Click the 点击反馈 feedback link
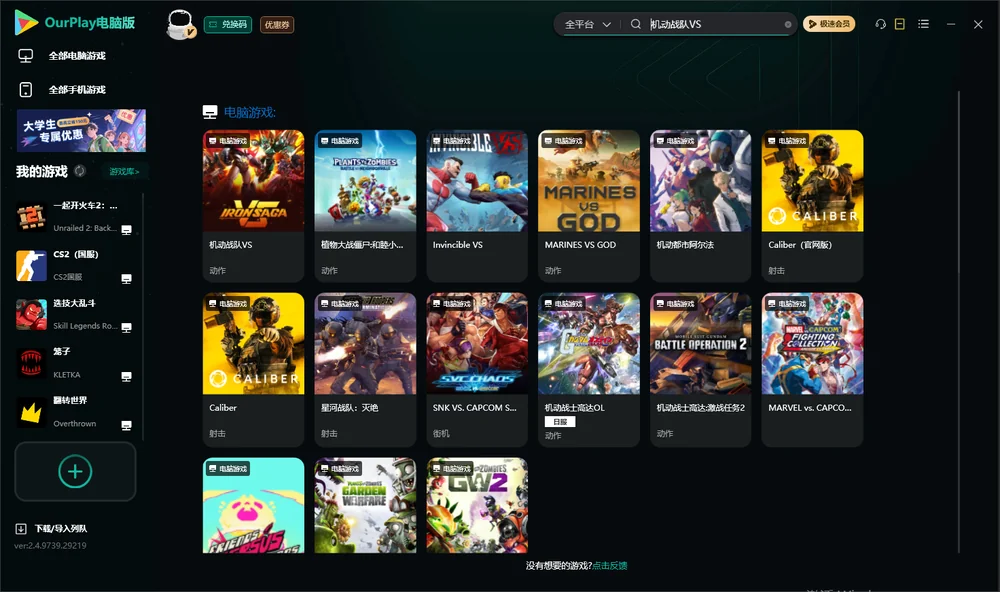This screenshot has width=1000, height=592. (x=610, y=565)
